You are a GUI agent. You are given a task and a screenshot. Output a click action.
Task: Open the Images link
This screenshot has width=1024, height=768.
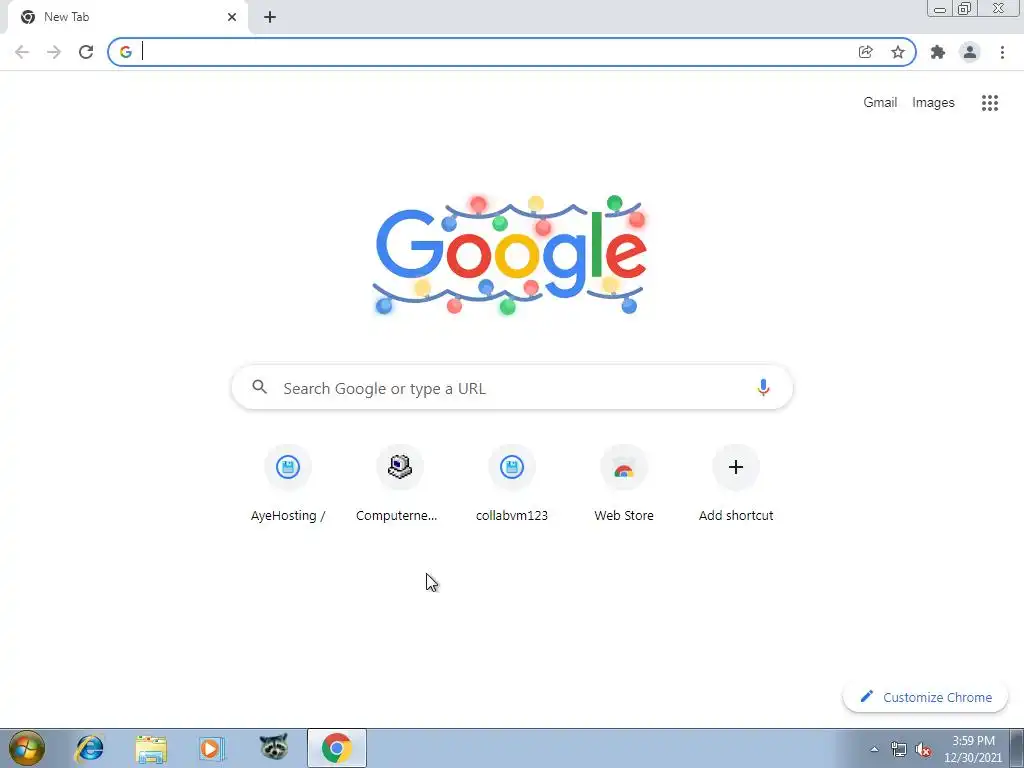click(933, 103)
